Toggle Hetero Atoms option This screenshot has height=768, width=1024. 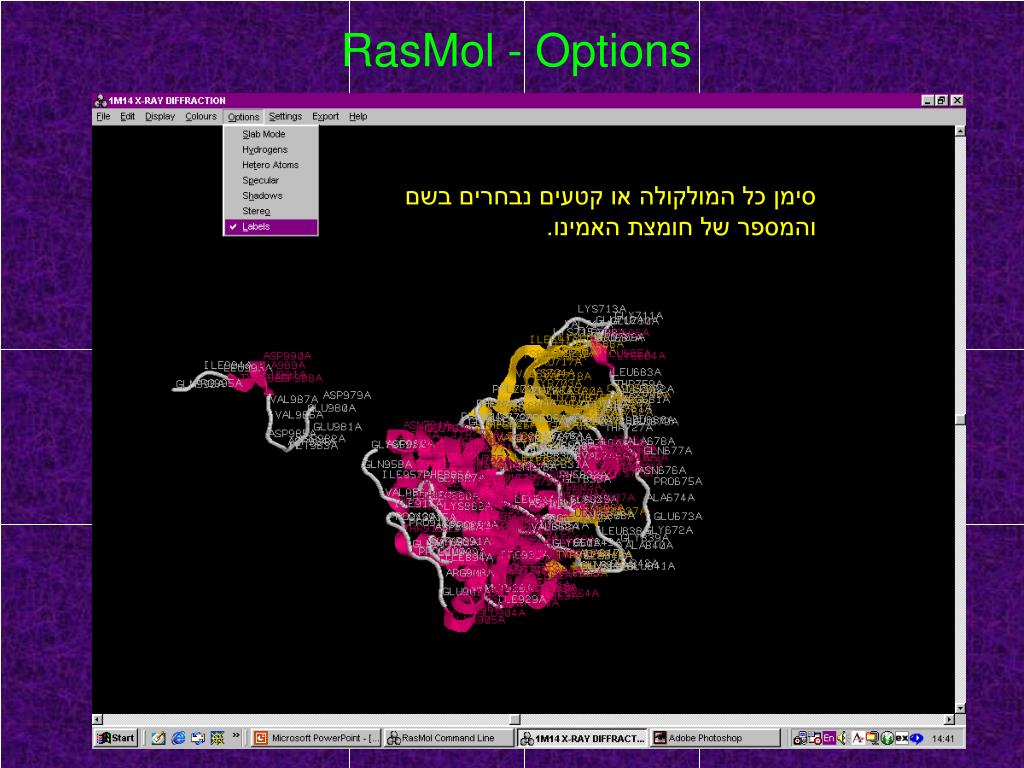click(x=271, y=165)
